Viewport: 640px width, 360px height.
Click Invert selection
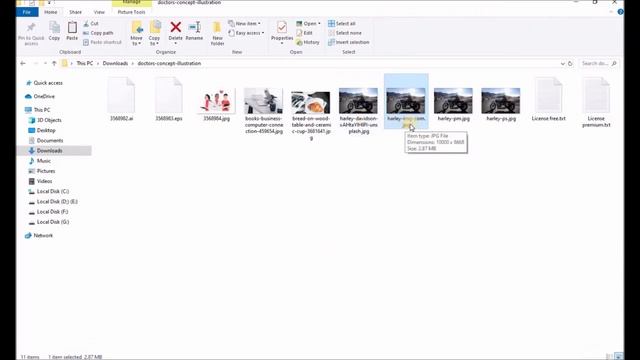(x=349, y=42)
